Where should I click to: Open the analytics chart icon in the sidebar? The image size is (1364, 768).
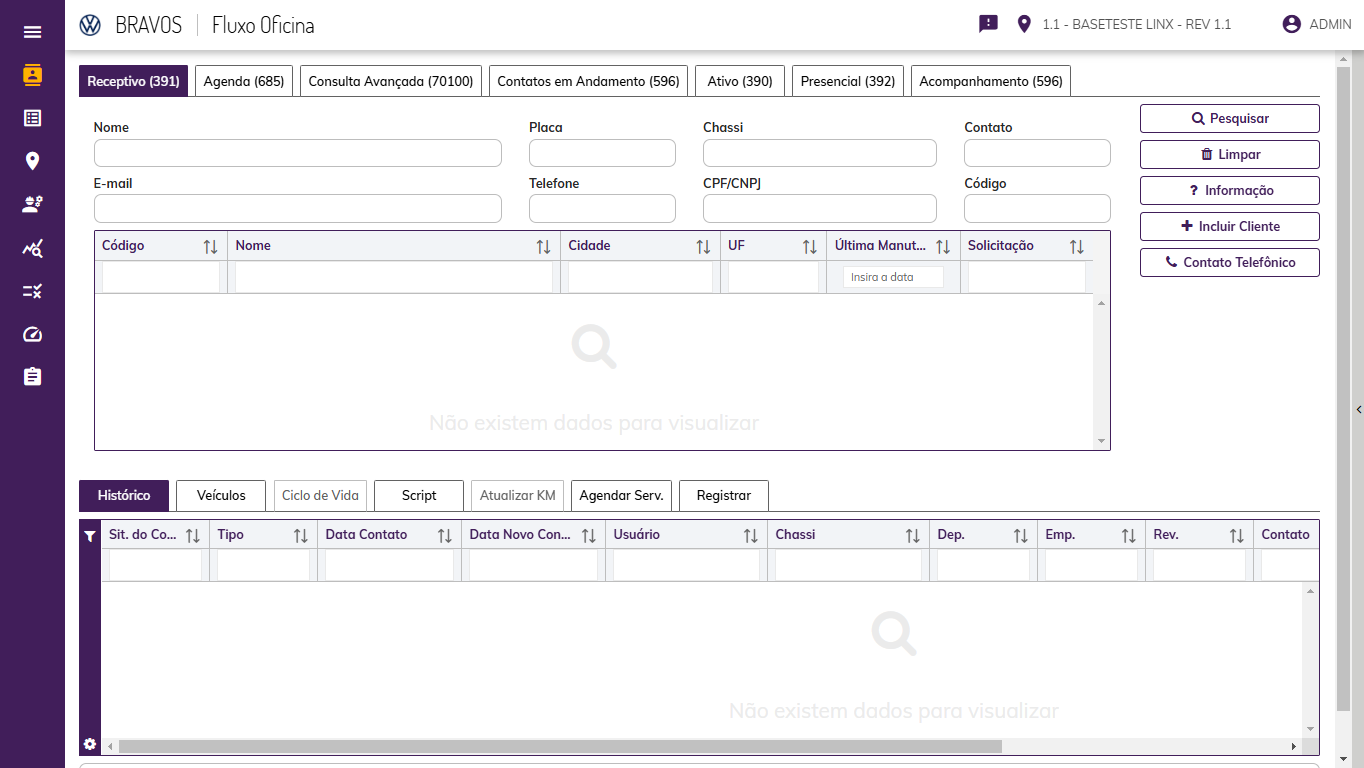click(32, 248)
